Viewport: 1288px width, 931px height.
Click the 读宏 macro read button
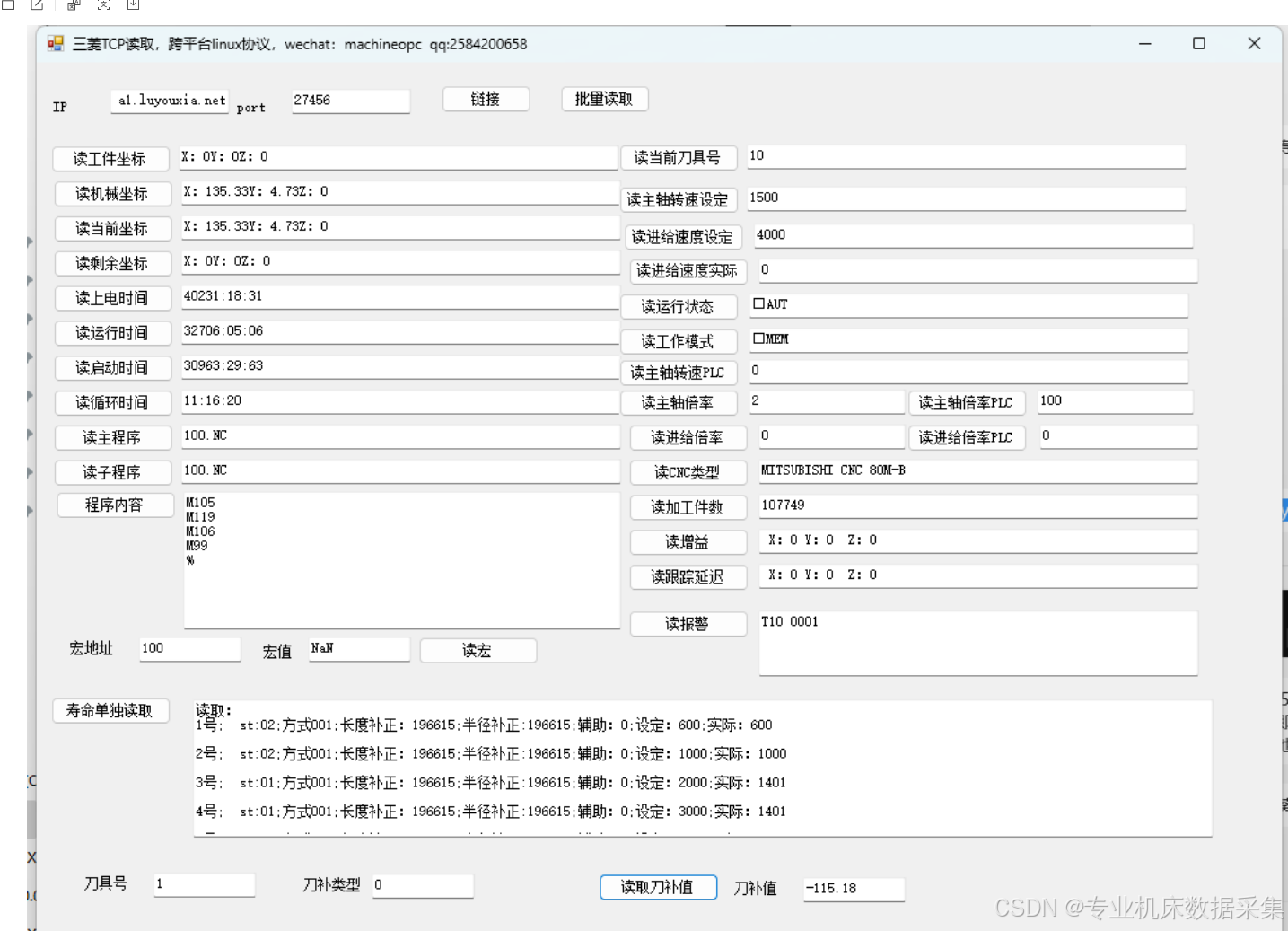tap(478, 651)
